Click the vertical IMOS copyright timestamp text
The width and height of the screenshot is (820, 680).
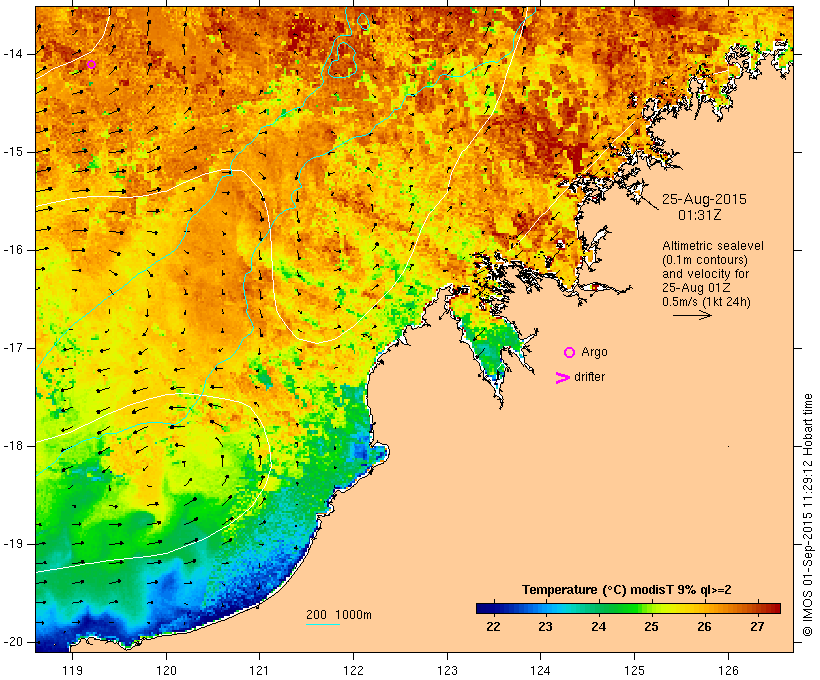pyautogui.click(x=807, y=515)
